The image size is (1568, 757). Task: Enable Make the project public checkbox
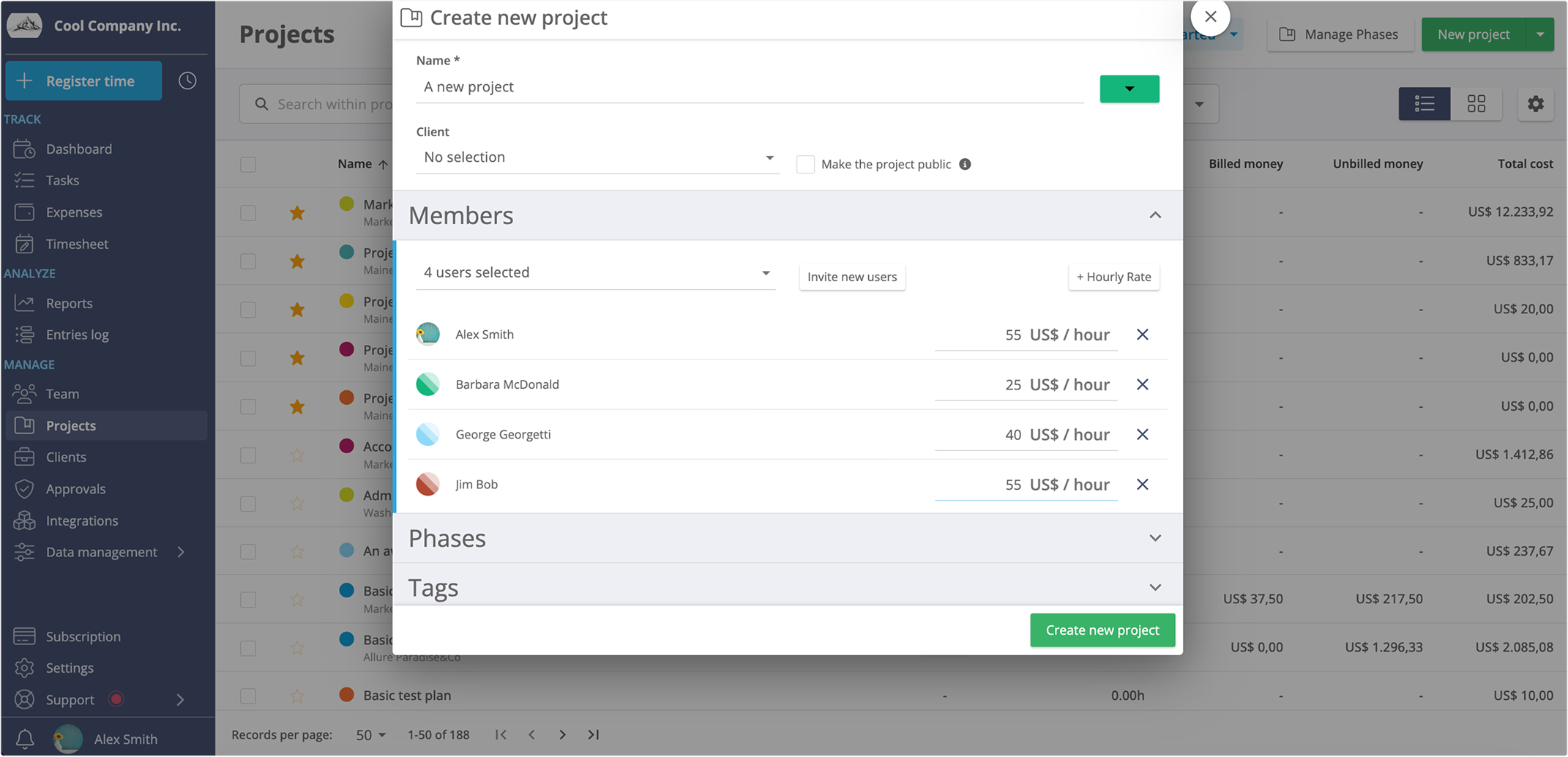(x=805, y=164)
